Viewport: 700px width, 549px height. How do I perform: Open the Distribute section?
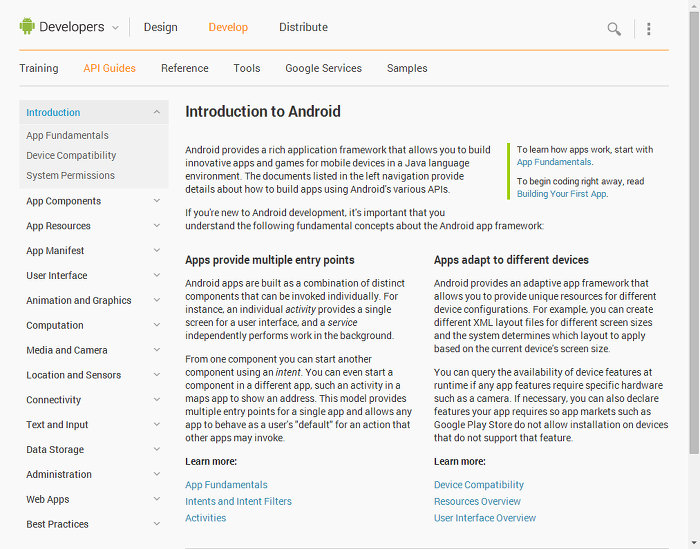coord(303,27)
